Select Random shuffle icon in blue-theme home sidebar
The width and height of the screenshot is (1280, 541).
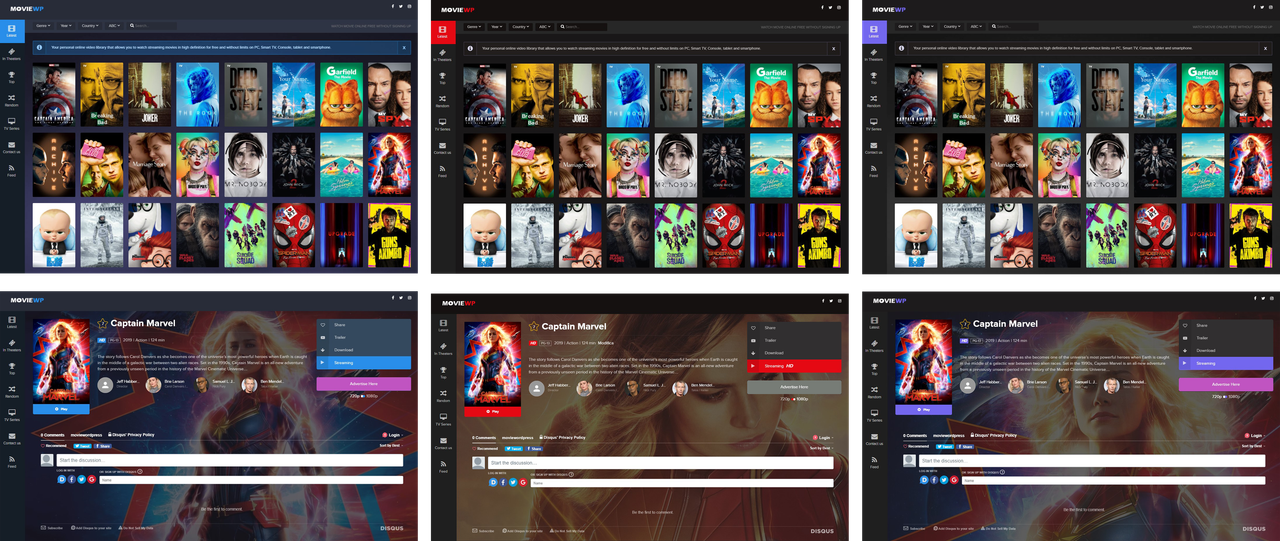pos(11,98)
